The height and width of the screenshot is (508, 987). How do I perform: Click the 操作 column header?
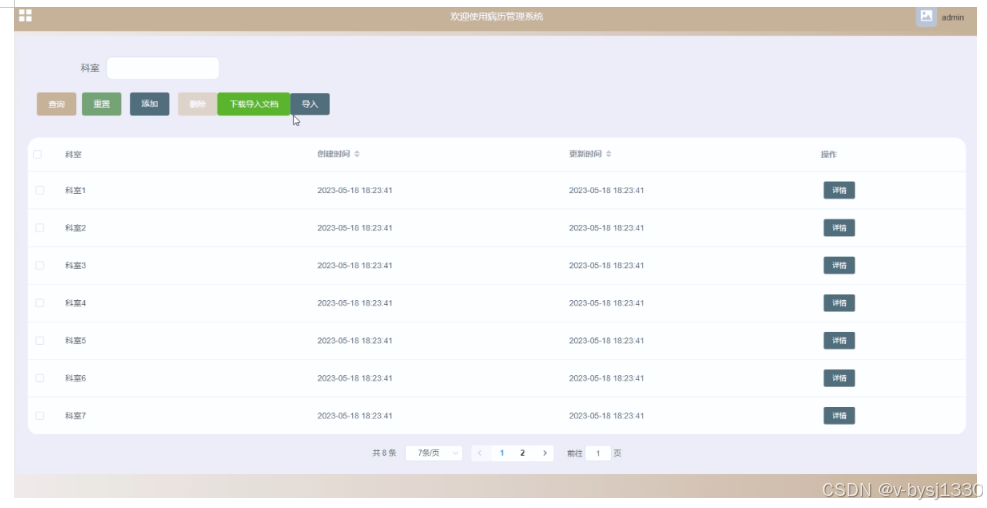[829, 154]
